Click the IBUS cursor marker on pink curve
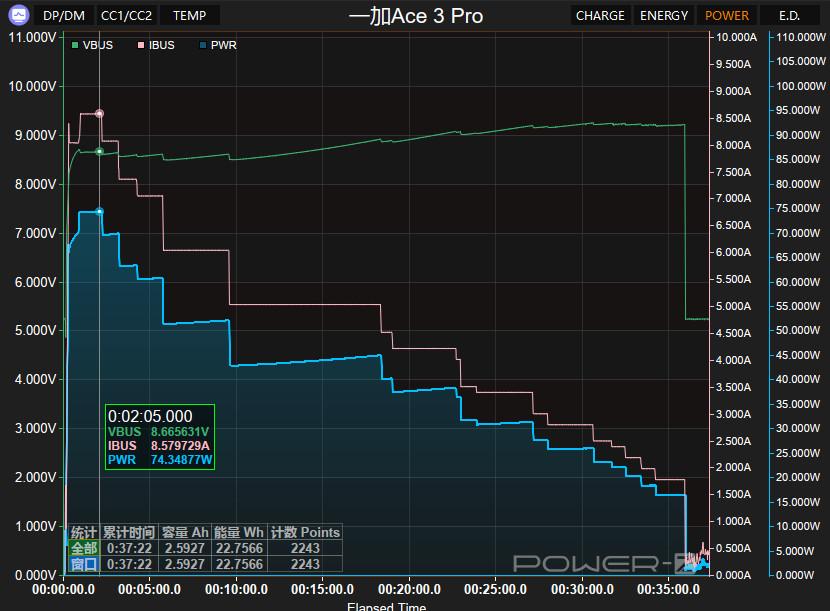This screenshot has width=830, height=611. click(100, 113)
